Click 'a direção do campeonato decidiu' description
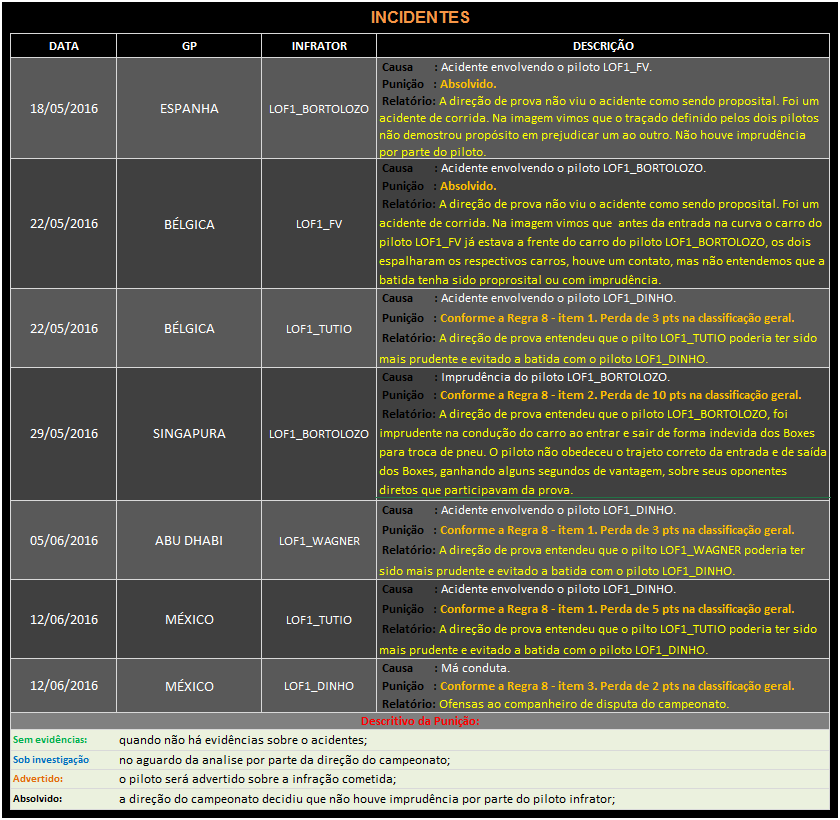 [367, 799]
